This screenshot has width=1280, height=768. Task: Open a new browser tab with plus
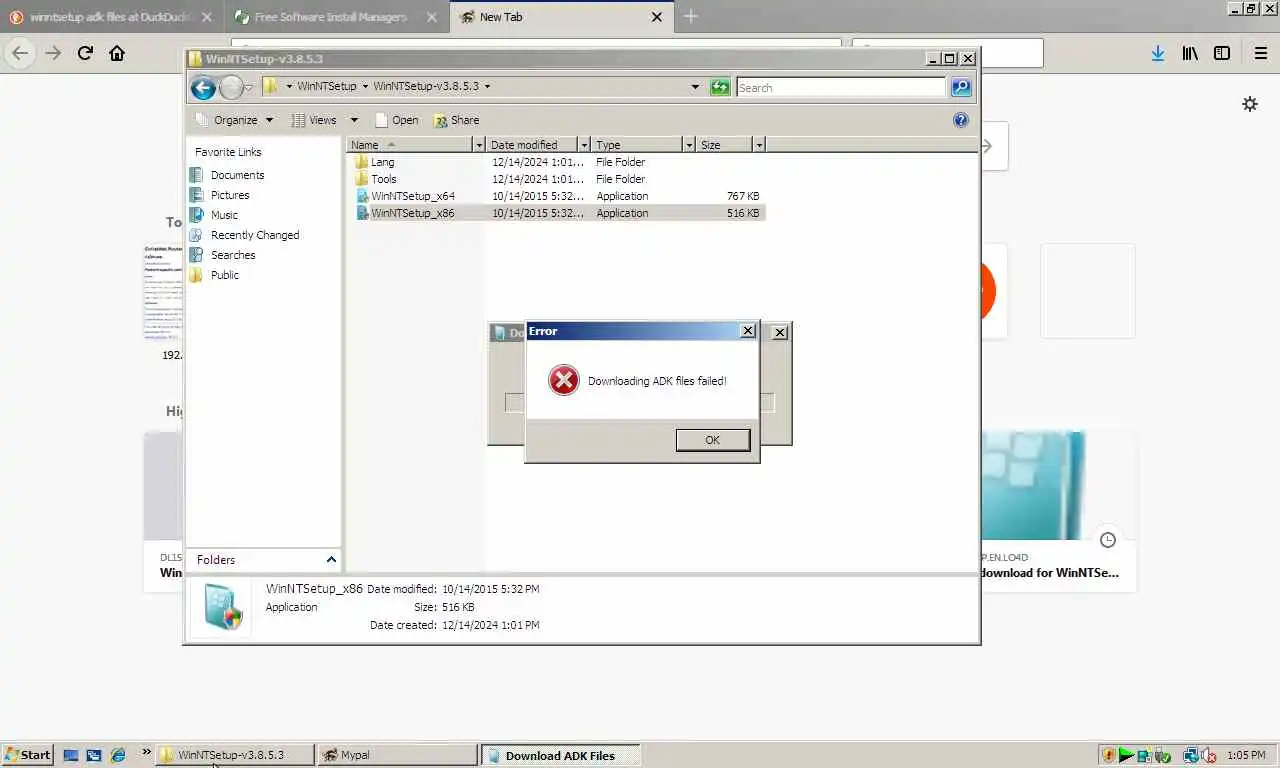pyautogui.click(x=690, y=16)
